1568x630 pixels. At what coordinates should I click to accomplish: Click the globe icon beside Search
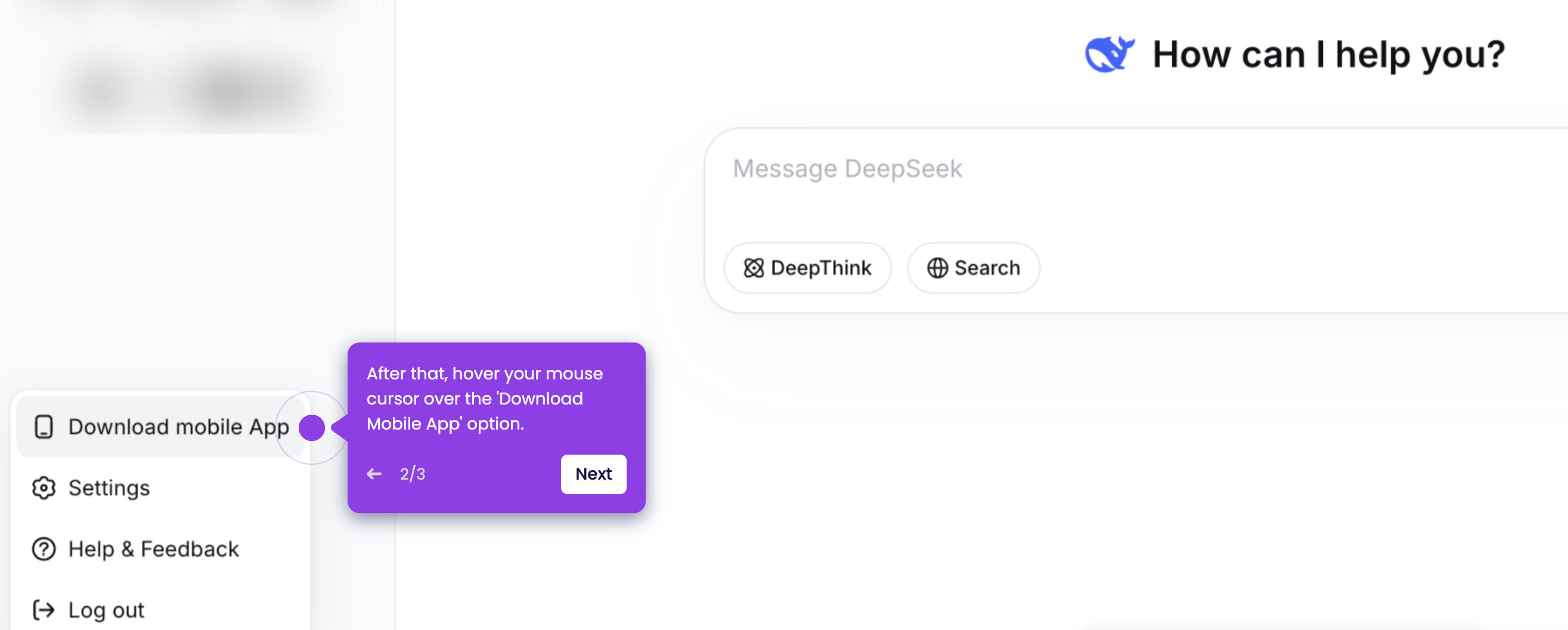click(937, 268)
